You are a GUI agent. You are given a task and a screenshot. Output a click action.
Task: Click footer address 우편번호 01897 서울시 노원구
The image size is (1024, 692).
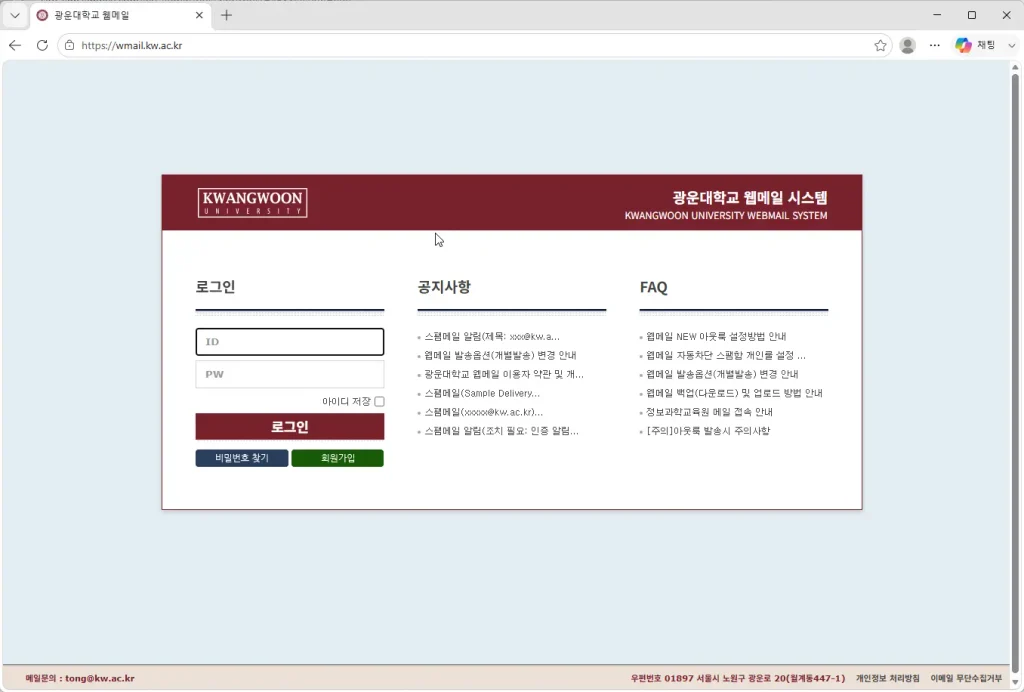point(738,678)
